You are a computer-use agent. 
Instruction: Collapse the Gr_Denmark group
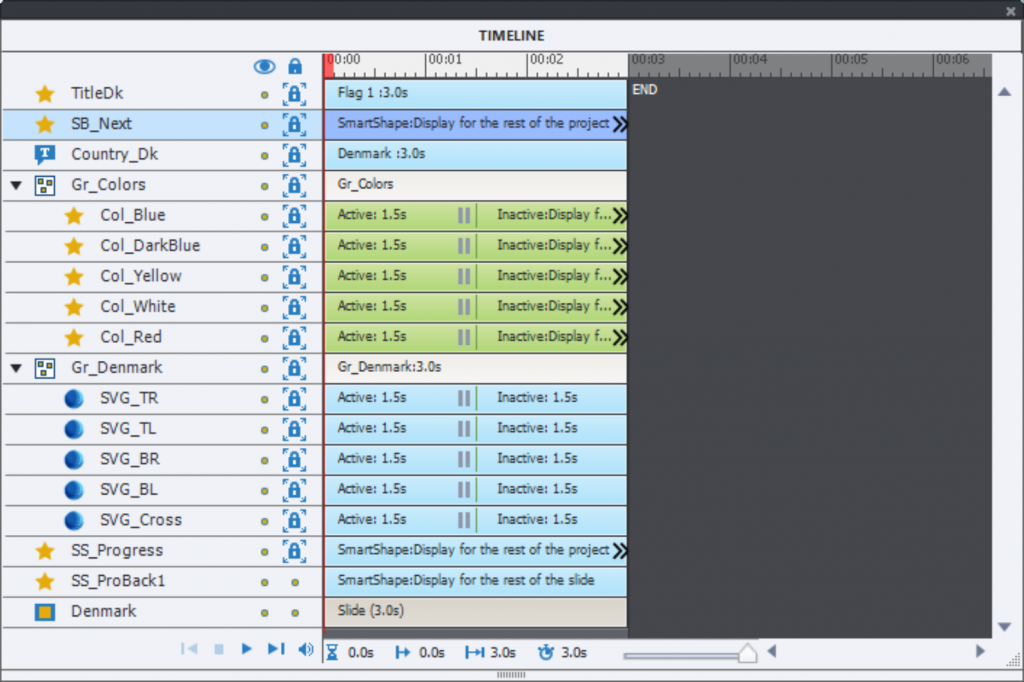coord(16,368)
